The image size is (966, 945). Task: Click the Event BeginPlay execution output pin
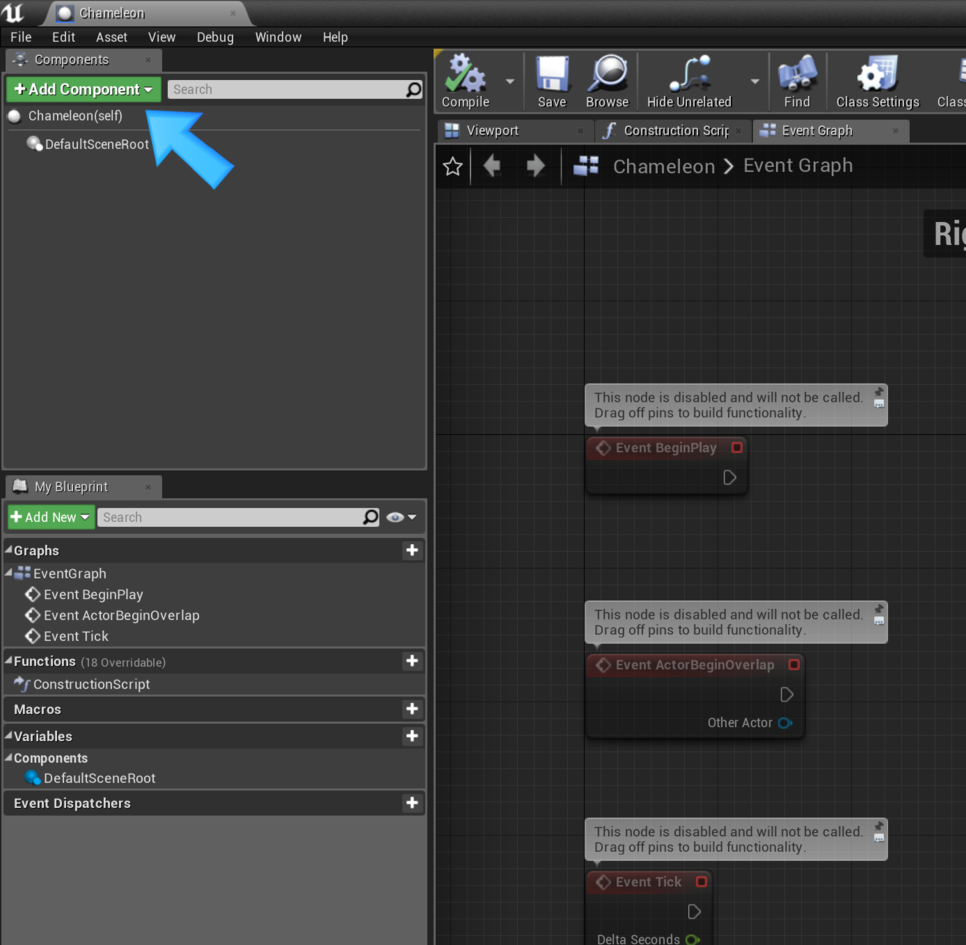click(x=729, y=477)
